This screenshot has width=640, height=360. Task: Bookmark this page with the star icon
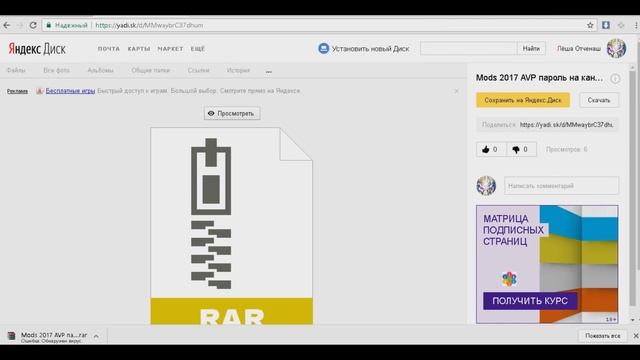pos(590,25)
